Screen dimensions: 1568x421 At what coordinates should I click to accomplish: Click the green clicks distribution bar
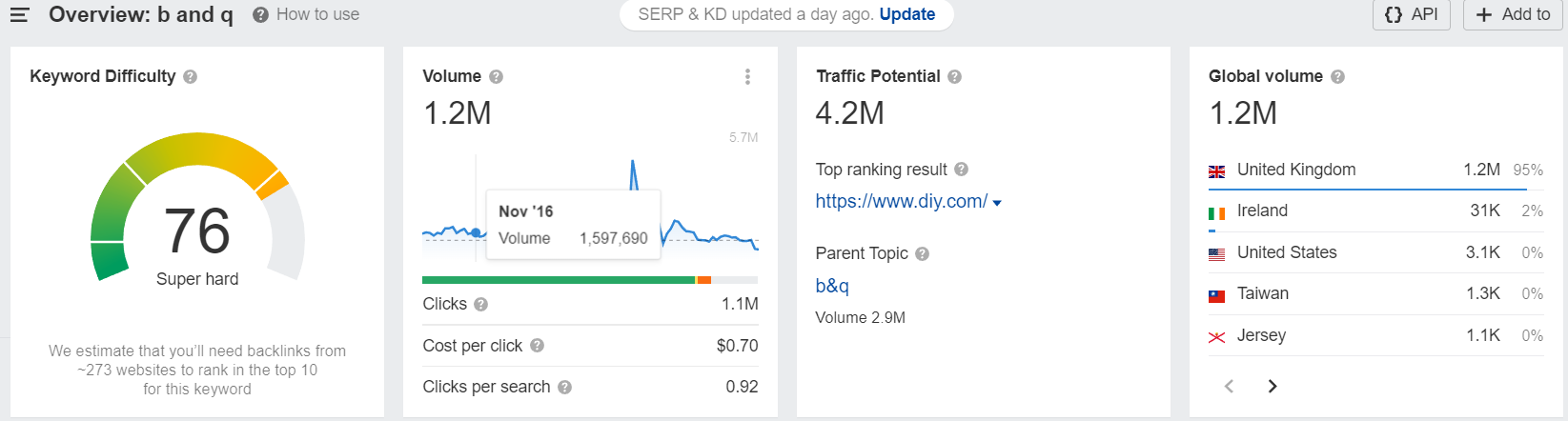coord(559,280)
